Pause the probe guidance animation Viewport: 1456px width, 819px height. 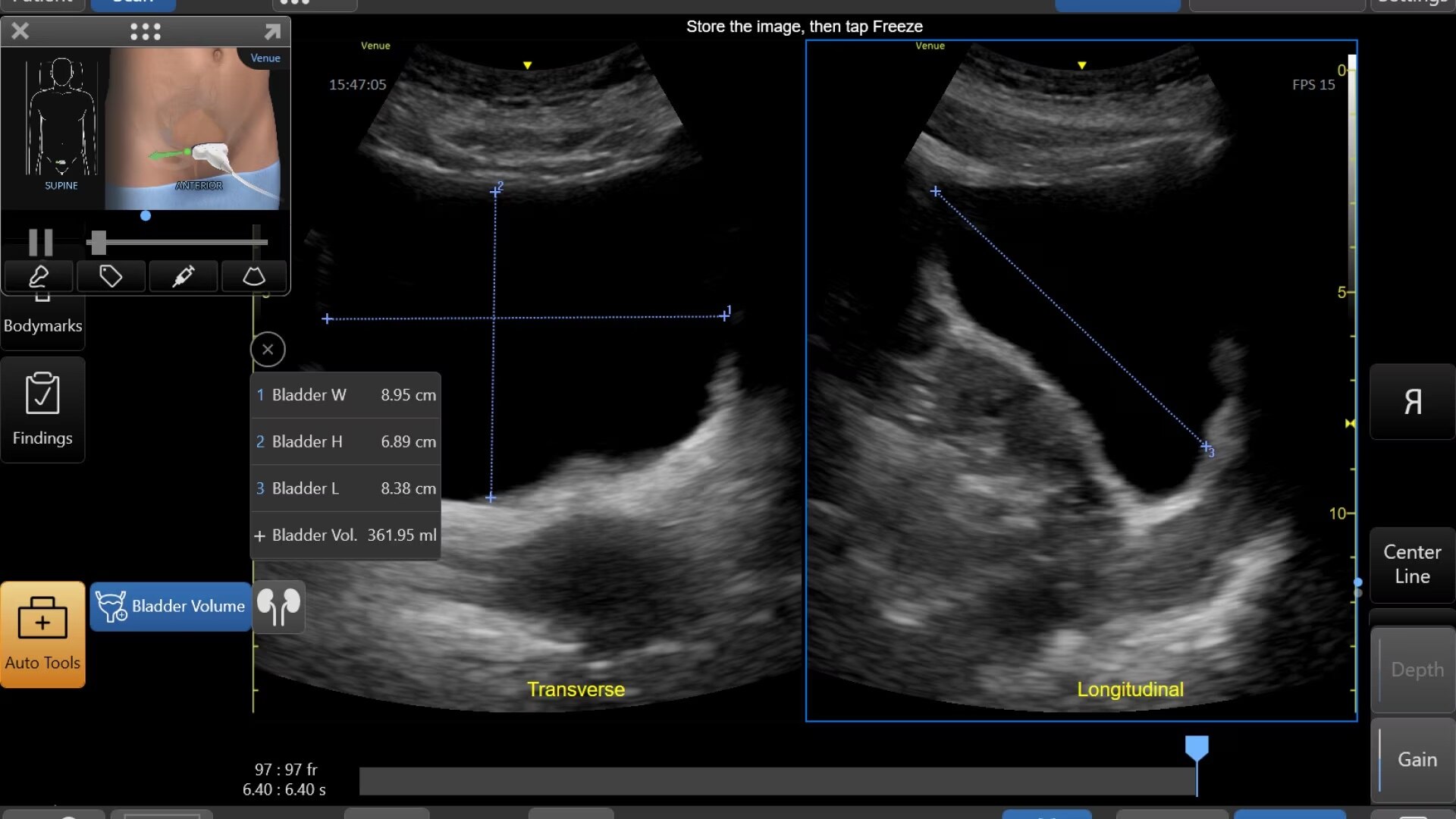click(x=40, y=243)
